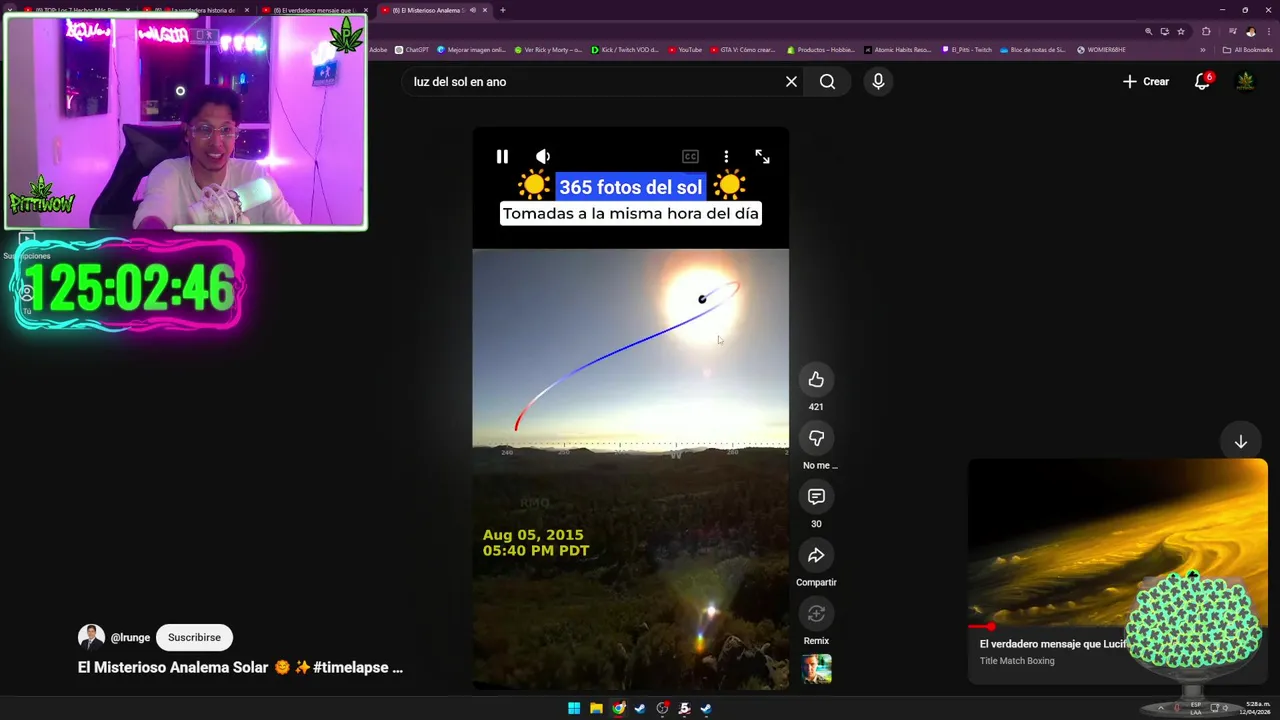Go to next Short with the down arrow
Image resolution: width=1280 pixels, height=720 pixels.
1240,442
